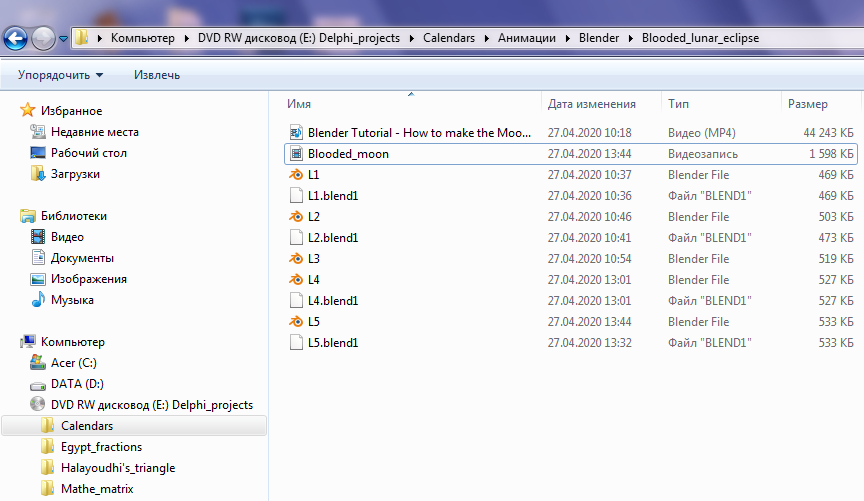Expand arrow after Анимации in address bar
This screenshot has height=501, width=864.
pyautogui.click(x=568, y=38)
